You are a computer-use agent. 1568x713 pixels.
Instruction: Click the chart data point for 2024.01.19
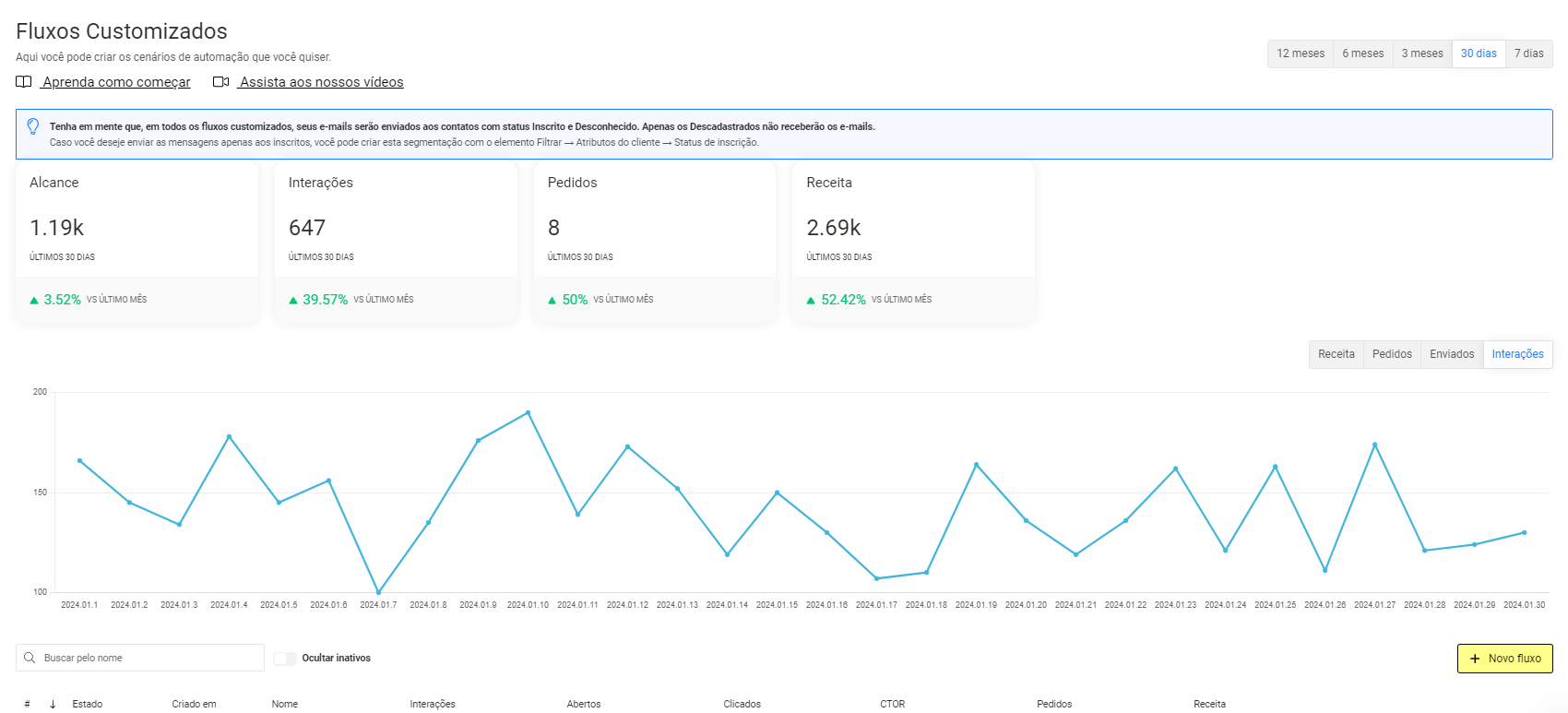(976, 465)
